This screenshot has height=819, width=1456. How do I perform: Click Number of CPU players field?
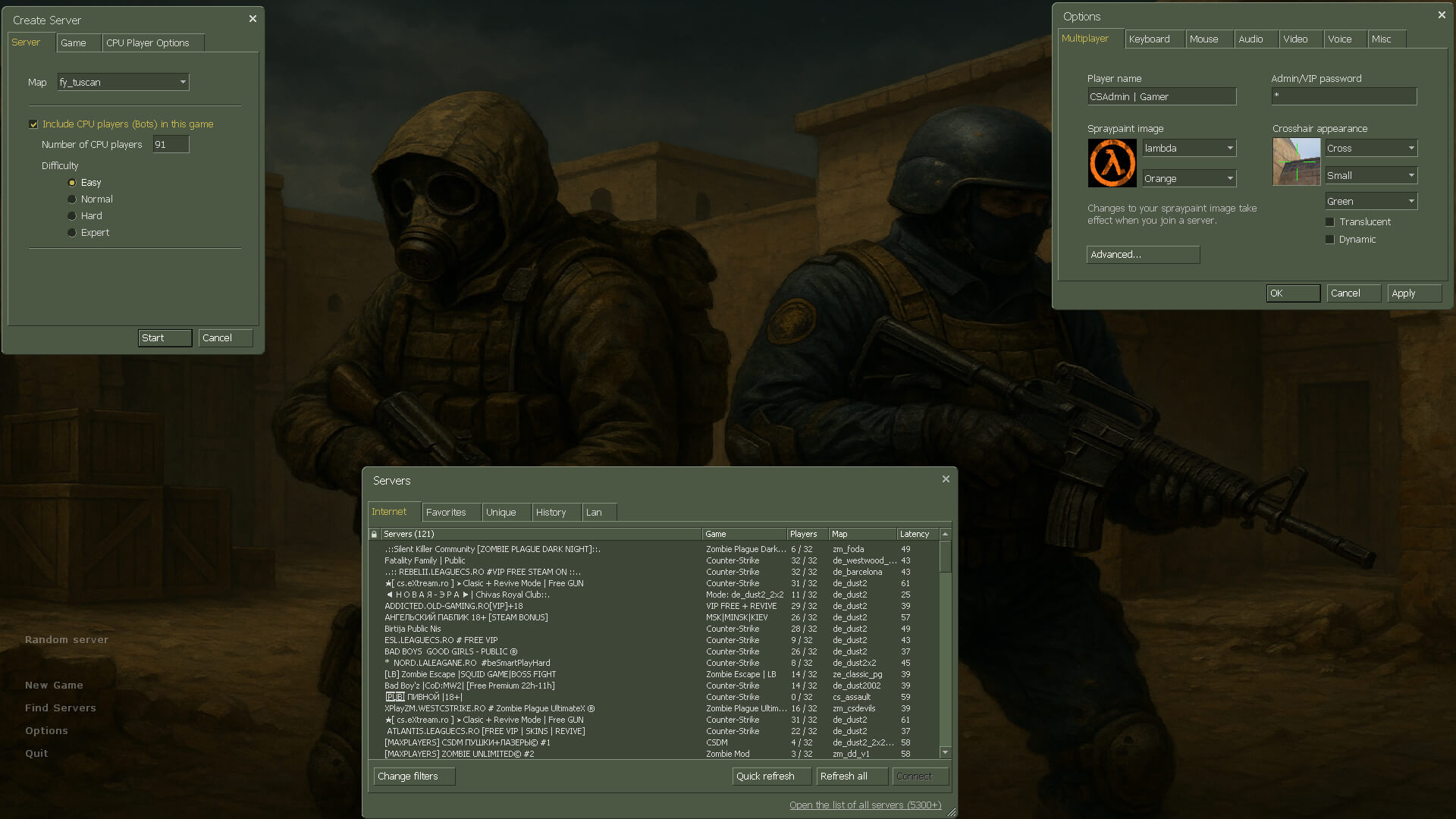pos(171,145)
